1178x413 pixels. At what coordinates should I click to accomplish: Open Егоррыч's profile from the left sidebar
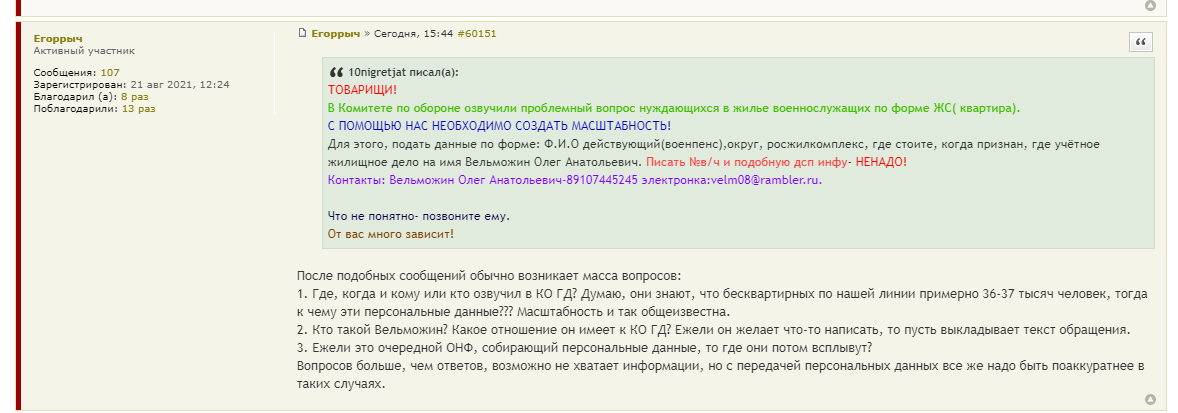[58, 38]
